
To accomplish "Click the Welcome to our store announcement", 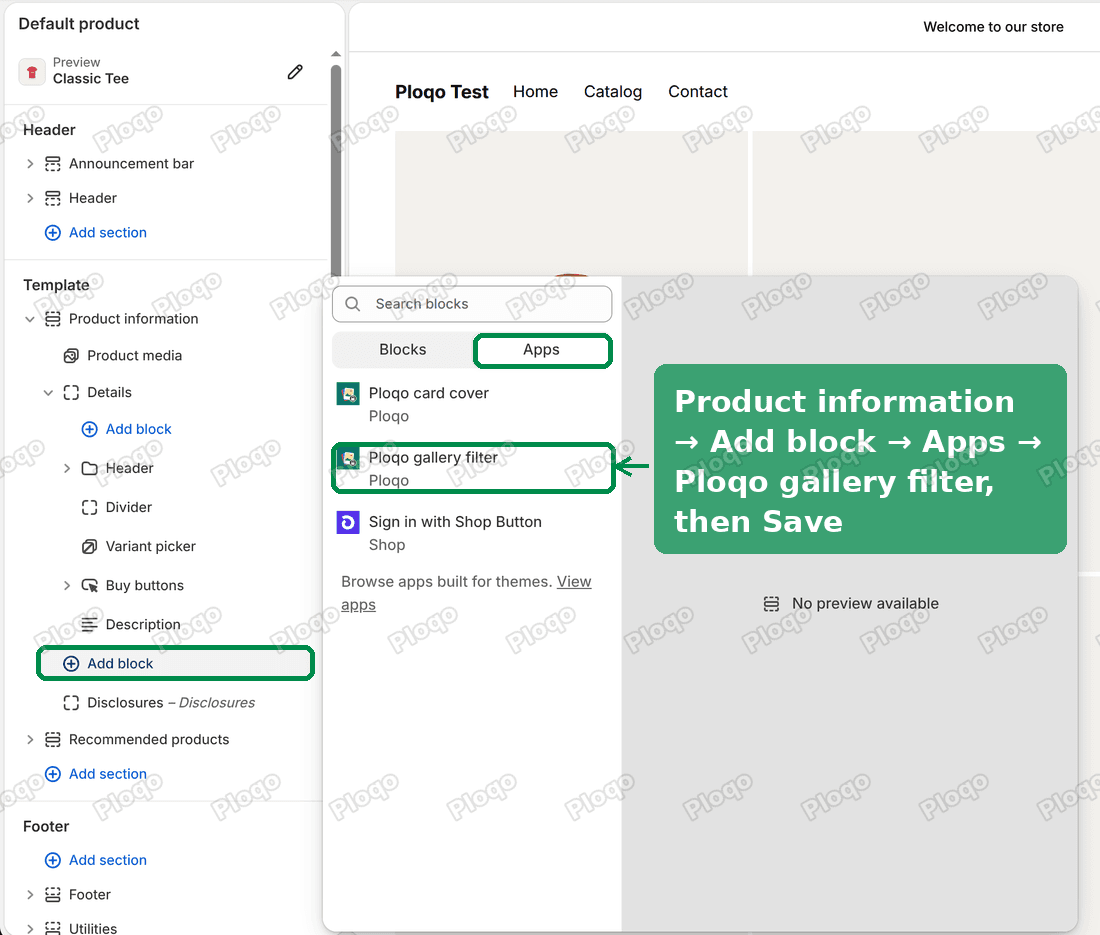I will click(993, 27).
